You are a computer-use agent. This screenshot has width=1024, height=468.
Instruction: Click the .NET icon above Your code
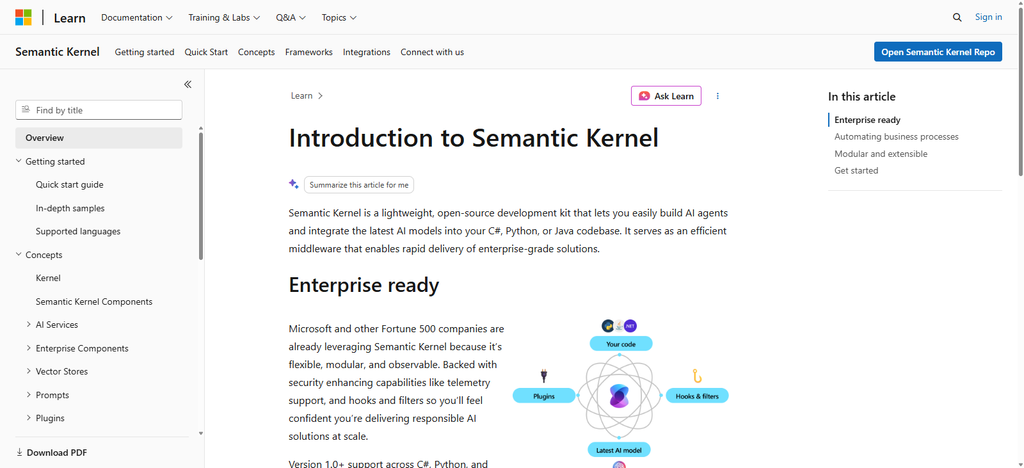(x=630, y=325)
